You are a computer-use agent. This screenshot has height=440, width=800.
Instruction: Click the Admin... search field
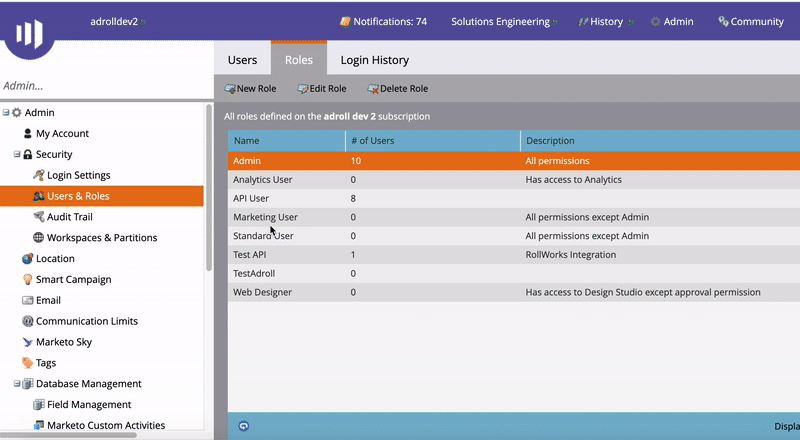(106, 86)
